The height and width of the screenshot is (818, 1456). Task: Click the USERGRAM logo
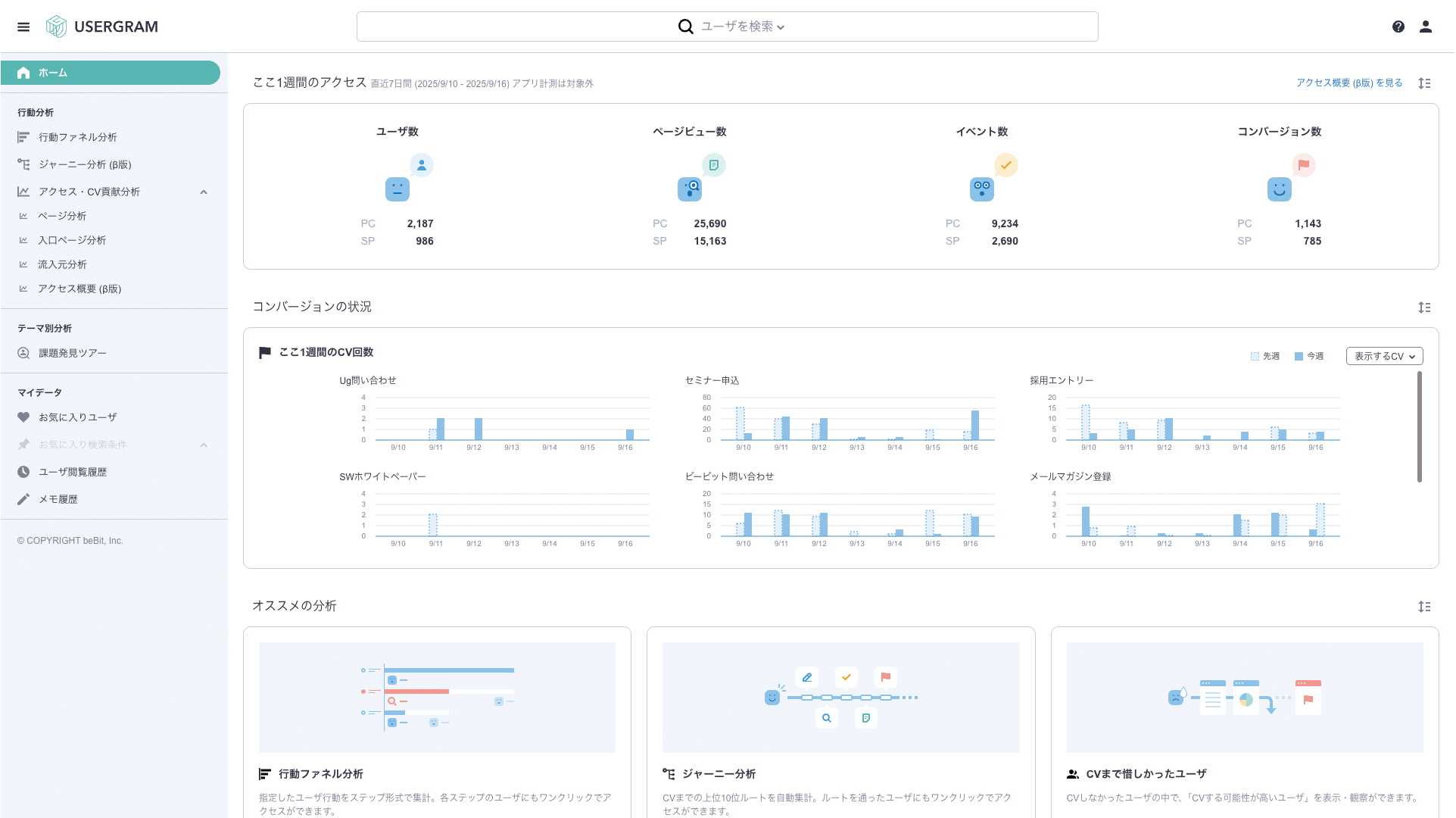pyautogui.click(x=102, y=27)
